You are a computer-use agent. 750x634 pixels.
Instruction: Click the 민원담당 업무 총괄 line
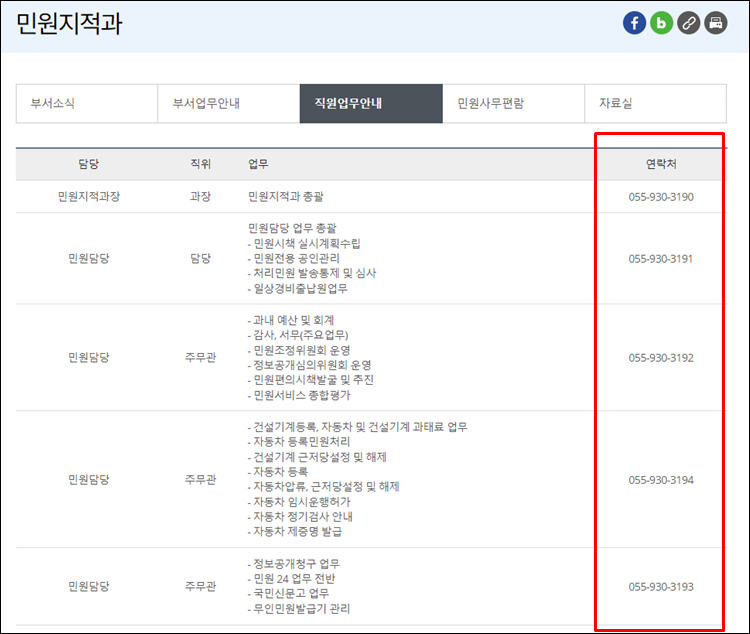click(292, 228)
